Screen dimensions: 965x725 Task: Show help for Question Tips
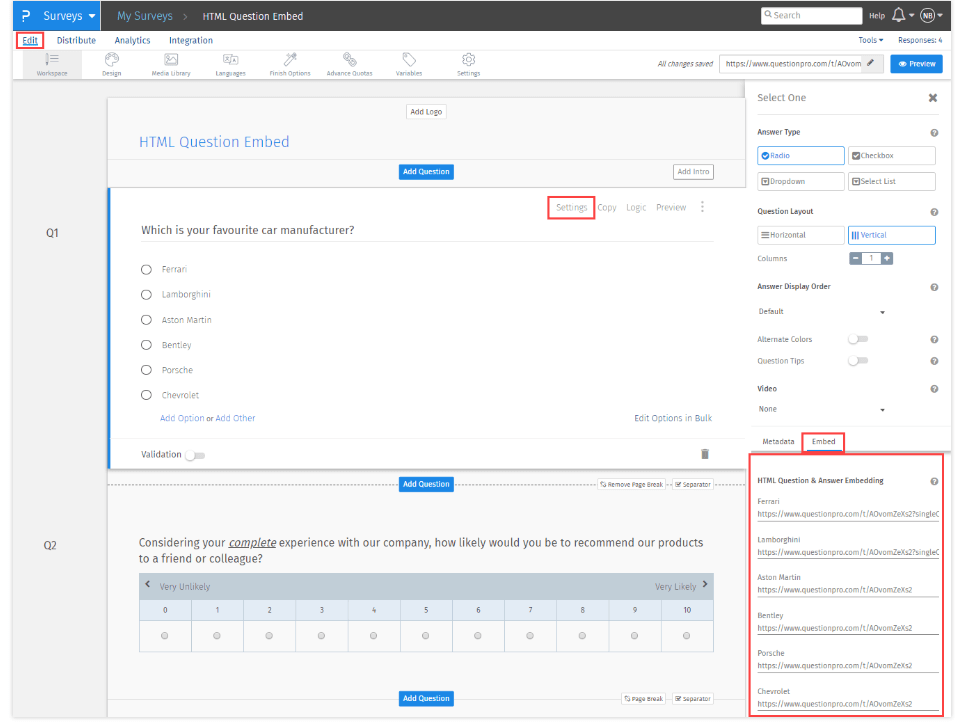tap(934, 361)
